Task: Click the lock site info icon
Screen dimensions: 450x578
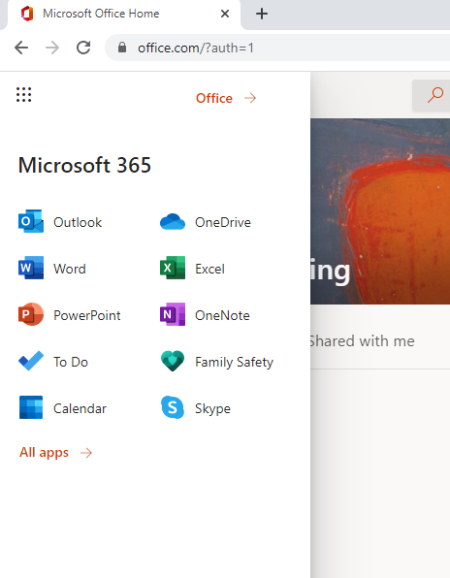Action: tap(122, 48)
